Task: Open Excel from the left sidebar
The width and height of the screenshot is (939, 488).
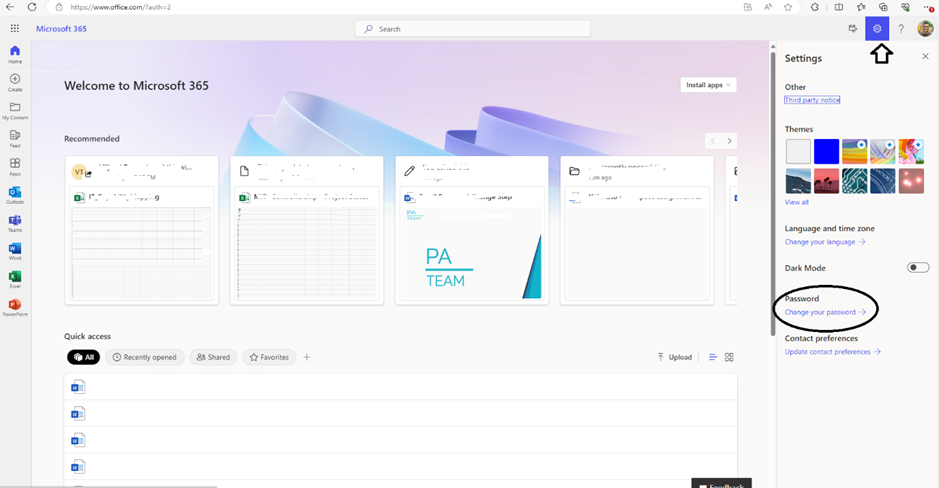Action: tap(15, 278)
